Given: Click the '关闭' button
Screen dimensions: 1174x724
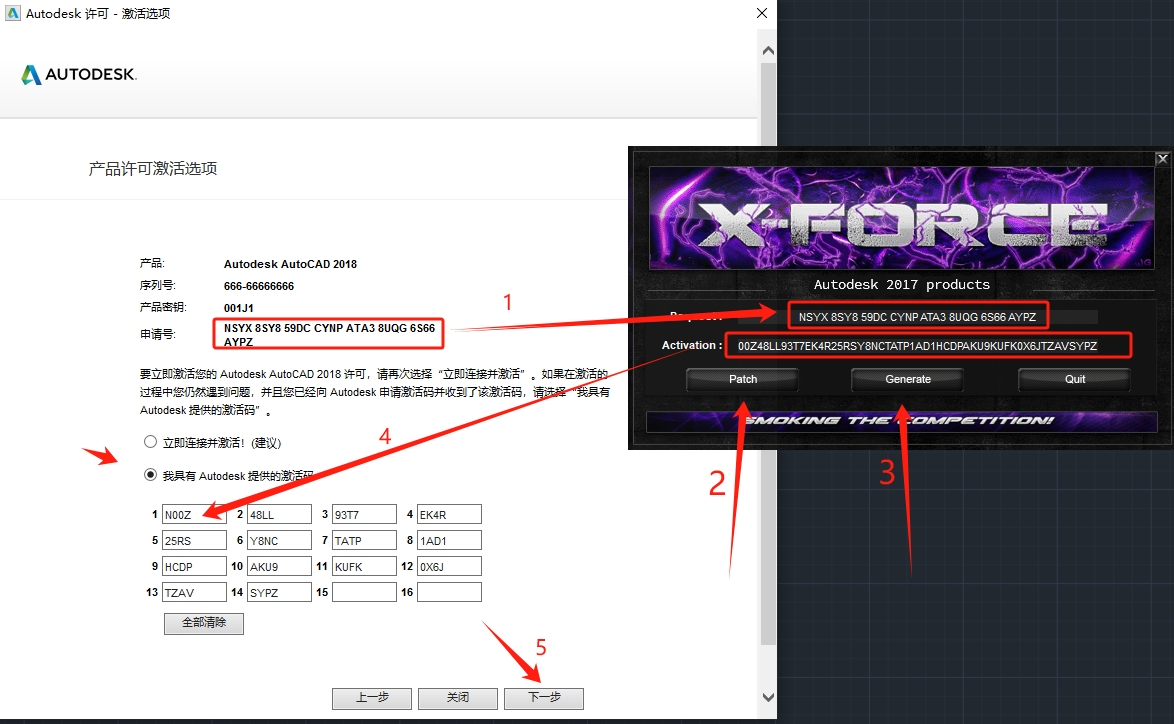Looking at the screenshot, I should [457, 698].
